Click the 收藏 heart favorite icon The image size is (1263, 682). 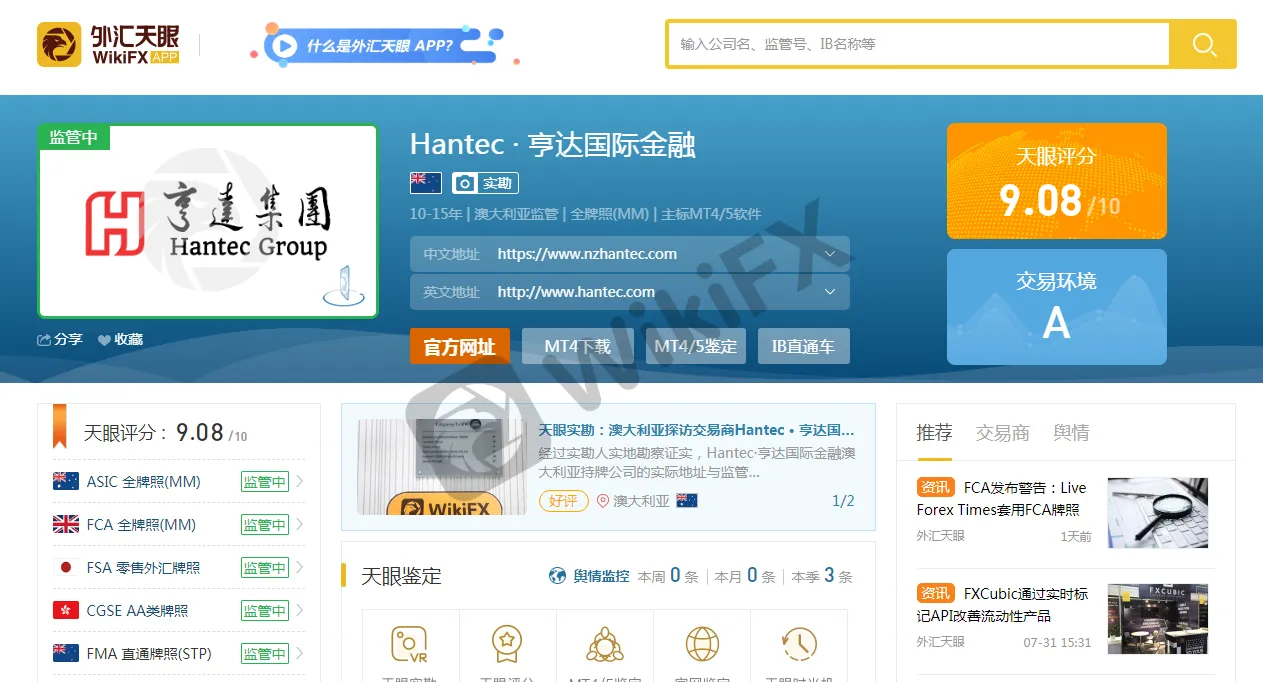[x=104, y=340]
